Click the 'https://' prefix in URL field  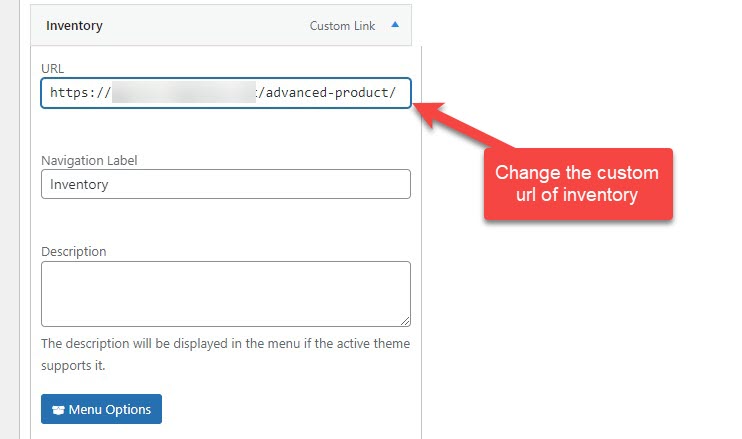click(x=80, y=93)
